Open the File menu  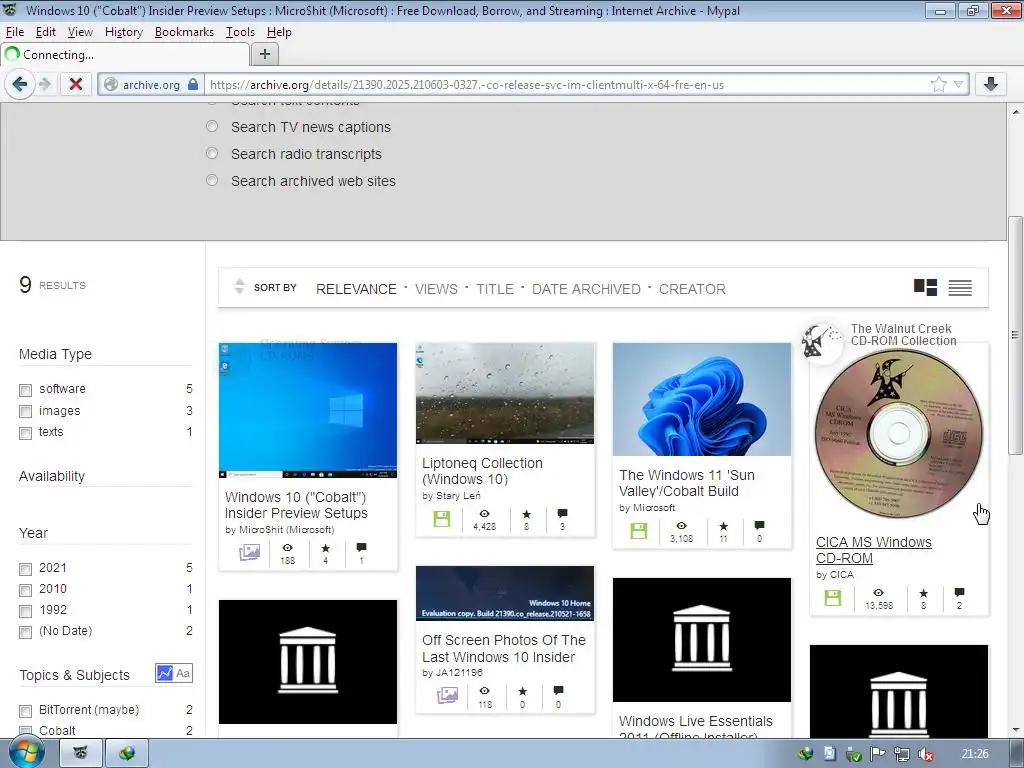14,32
